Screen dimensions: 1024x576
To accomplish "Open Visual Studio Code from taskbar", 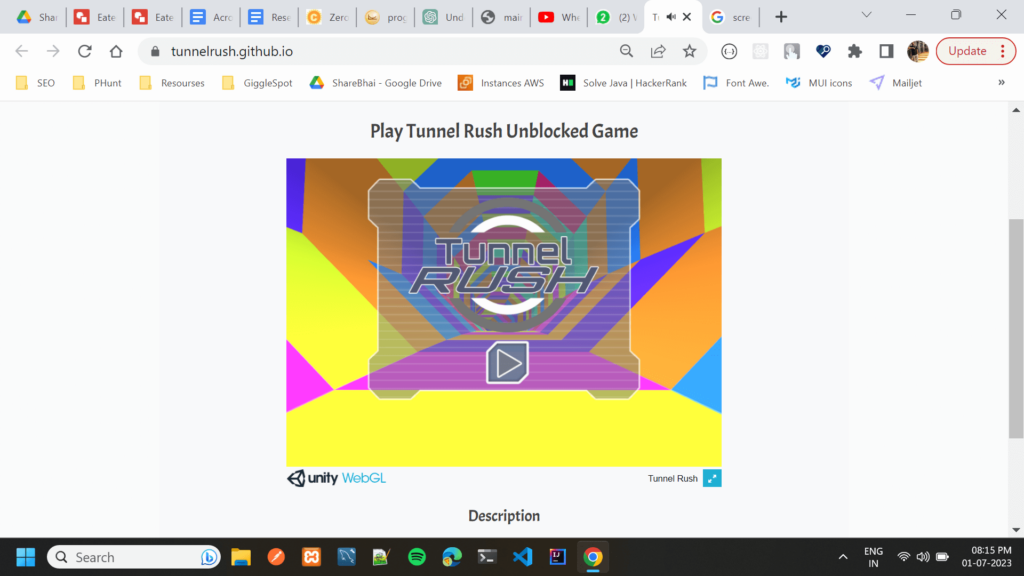I will (522, 557).
